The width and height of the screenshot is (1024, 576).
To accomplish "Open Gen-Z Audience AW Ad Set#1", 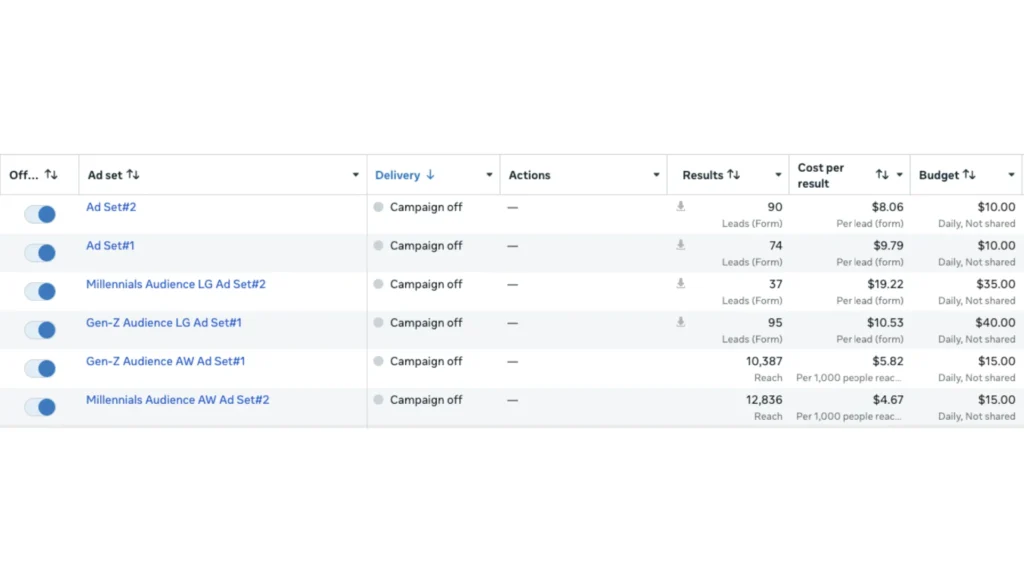I will [165, 361].
